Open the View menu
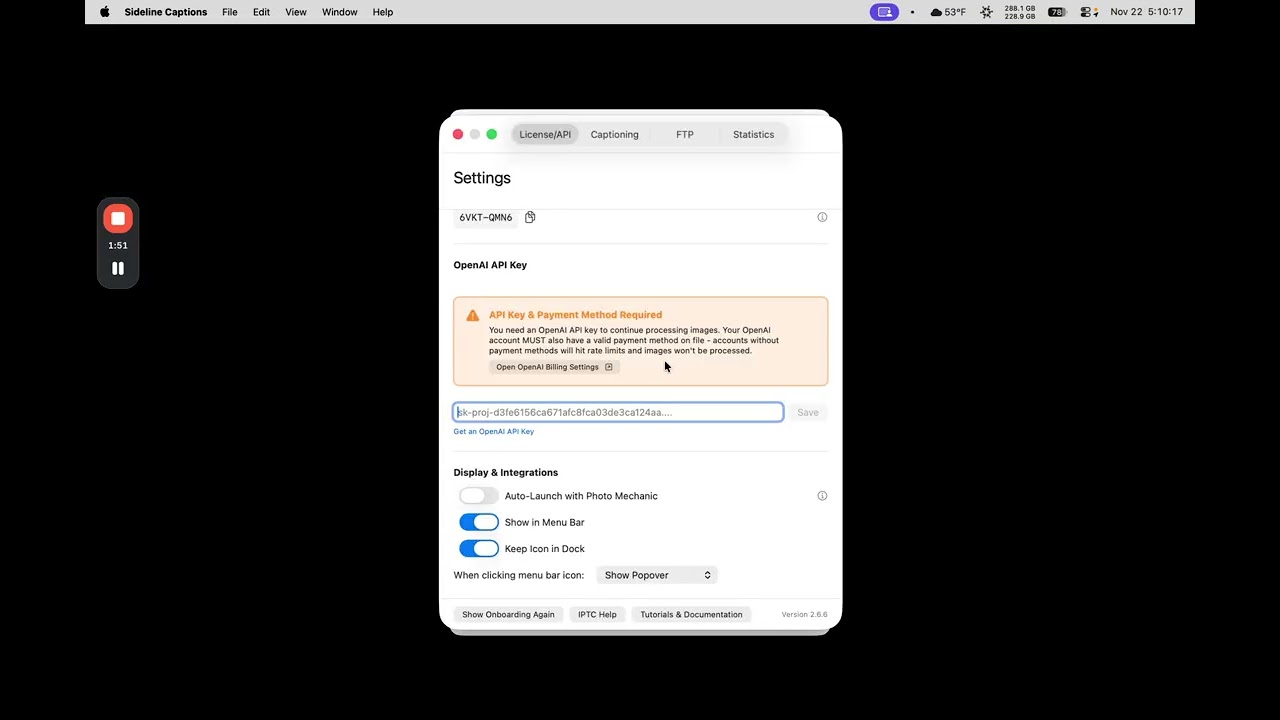The image size is (1280, 720). click(296, 12)
